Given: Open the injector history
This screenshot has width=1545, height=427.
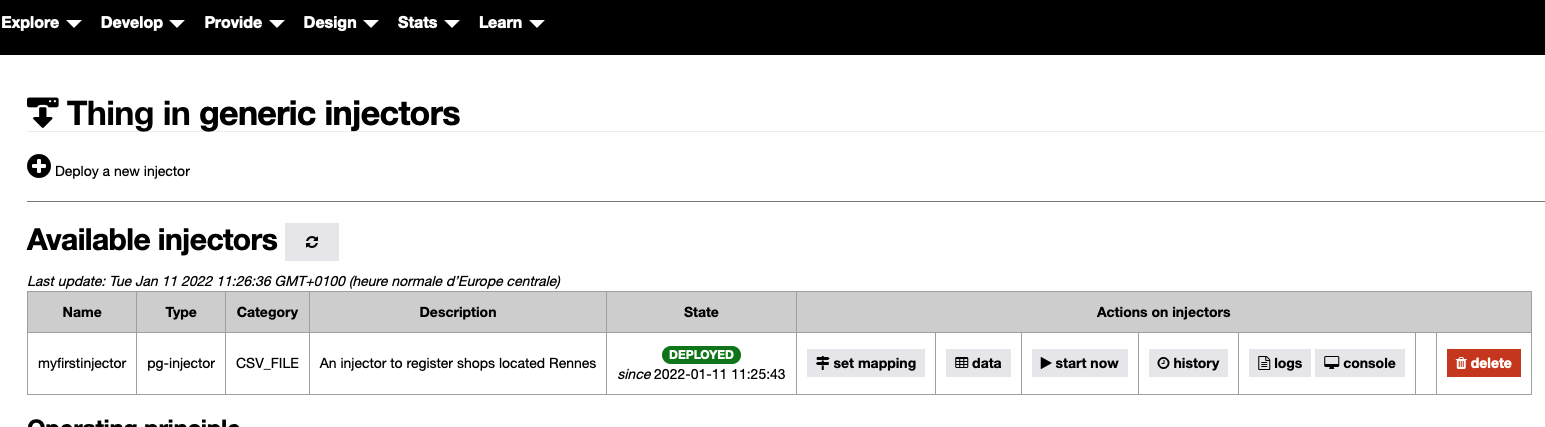Looking at the screenshot, I should (1188, 363).
